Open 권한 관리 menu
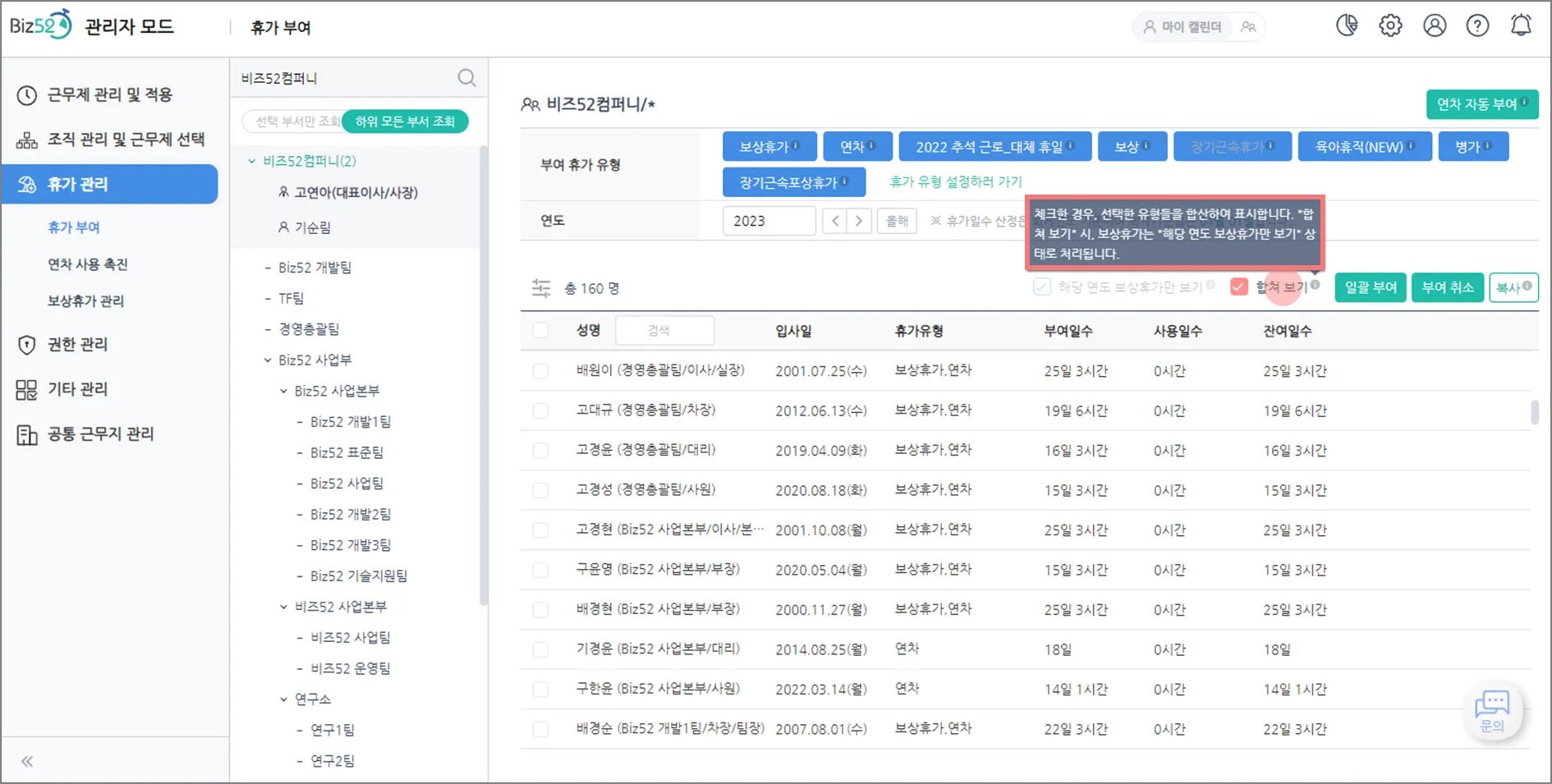Image resolution: width=1552 pixels, height=784 pixels. (x=77, y=344)
